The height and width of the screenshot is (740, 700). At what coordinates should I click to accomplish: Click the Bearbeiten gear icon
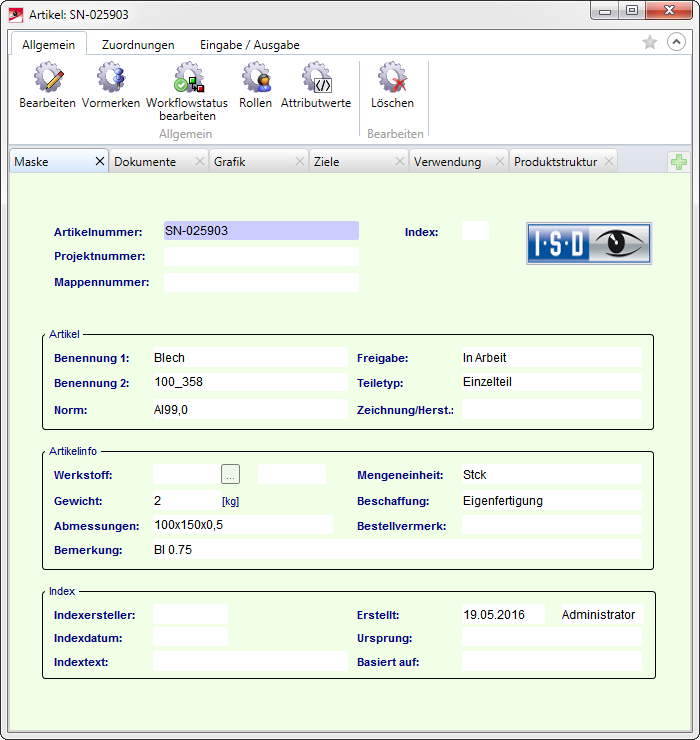point(47,78)
